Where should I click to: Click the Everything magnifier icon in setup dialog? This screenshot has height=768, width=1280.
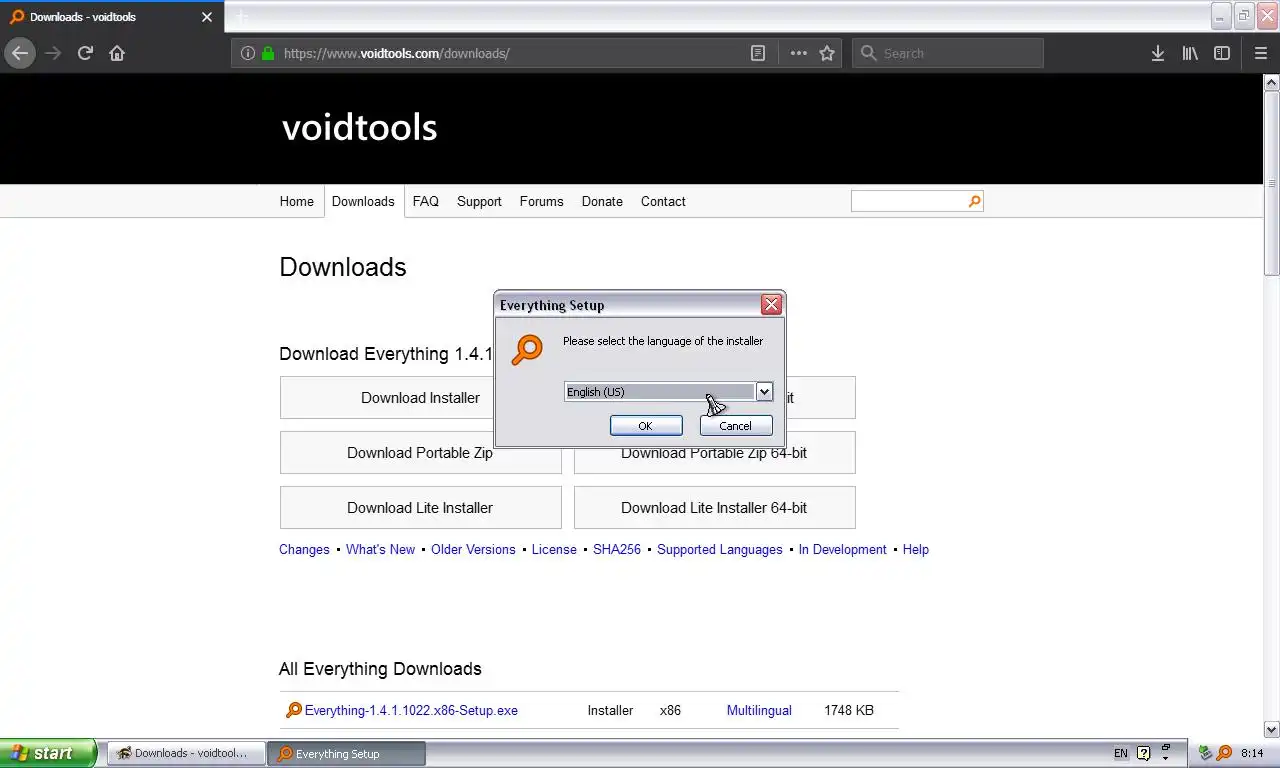527,350
